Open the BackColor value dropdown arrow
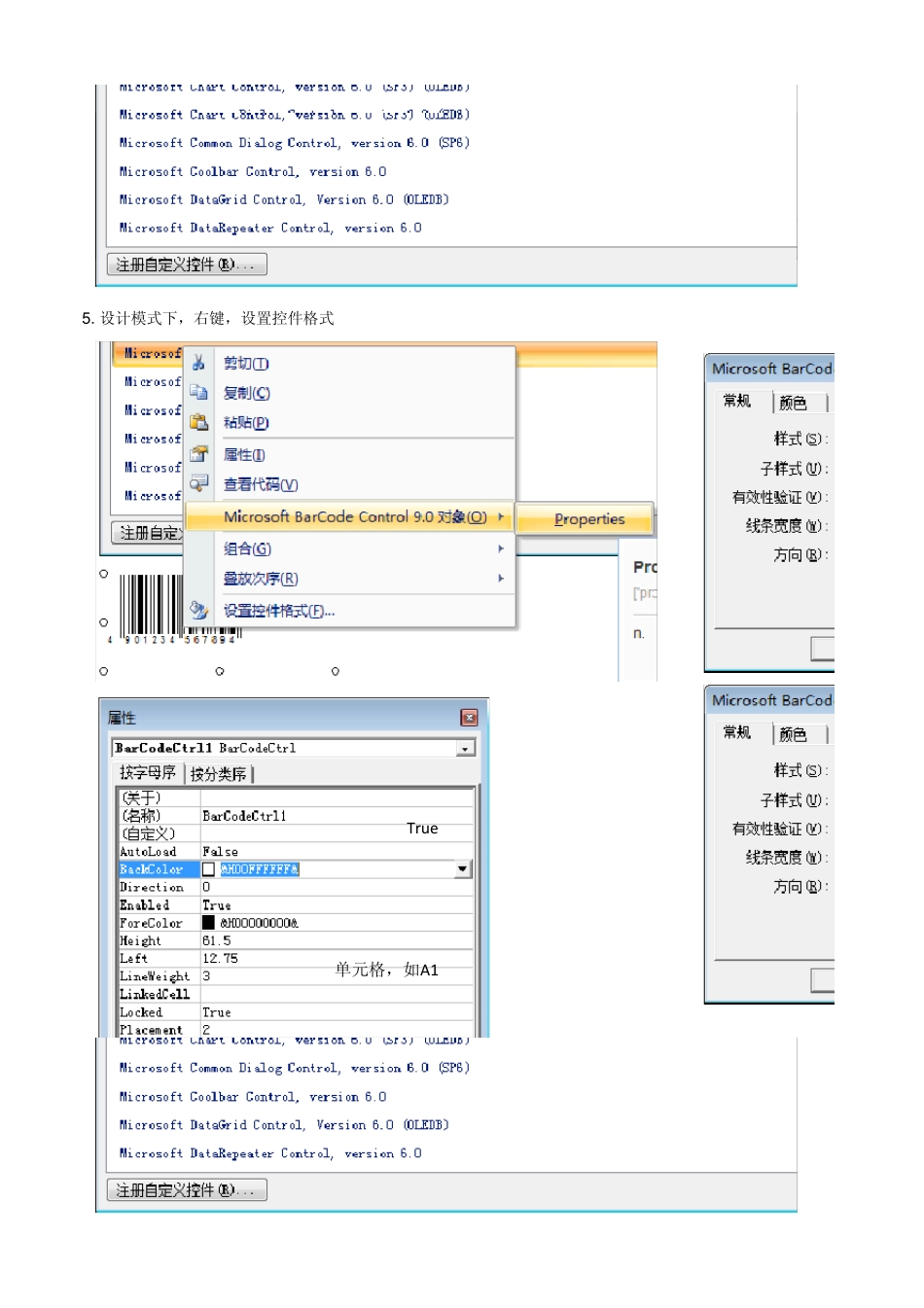924x1308 pixels. pyautogui.click(x=463, y=869)
